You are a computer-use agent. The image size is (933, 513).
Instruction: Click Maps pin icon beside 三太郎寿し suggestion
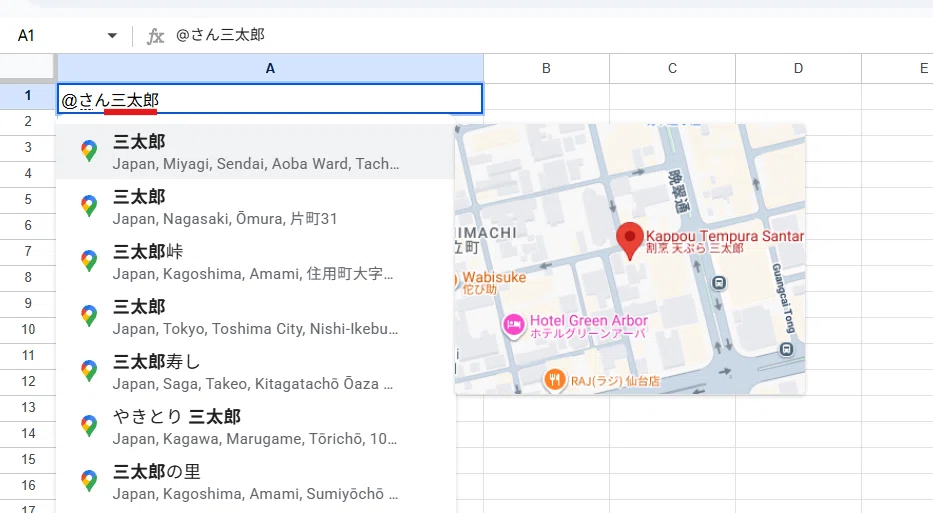tap(89, 371)
